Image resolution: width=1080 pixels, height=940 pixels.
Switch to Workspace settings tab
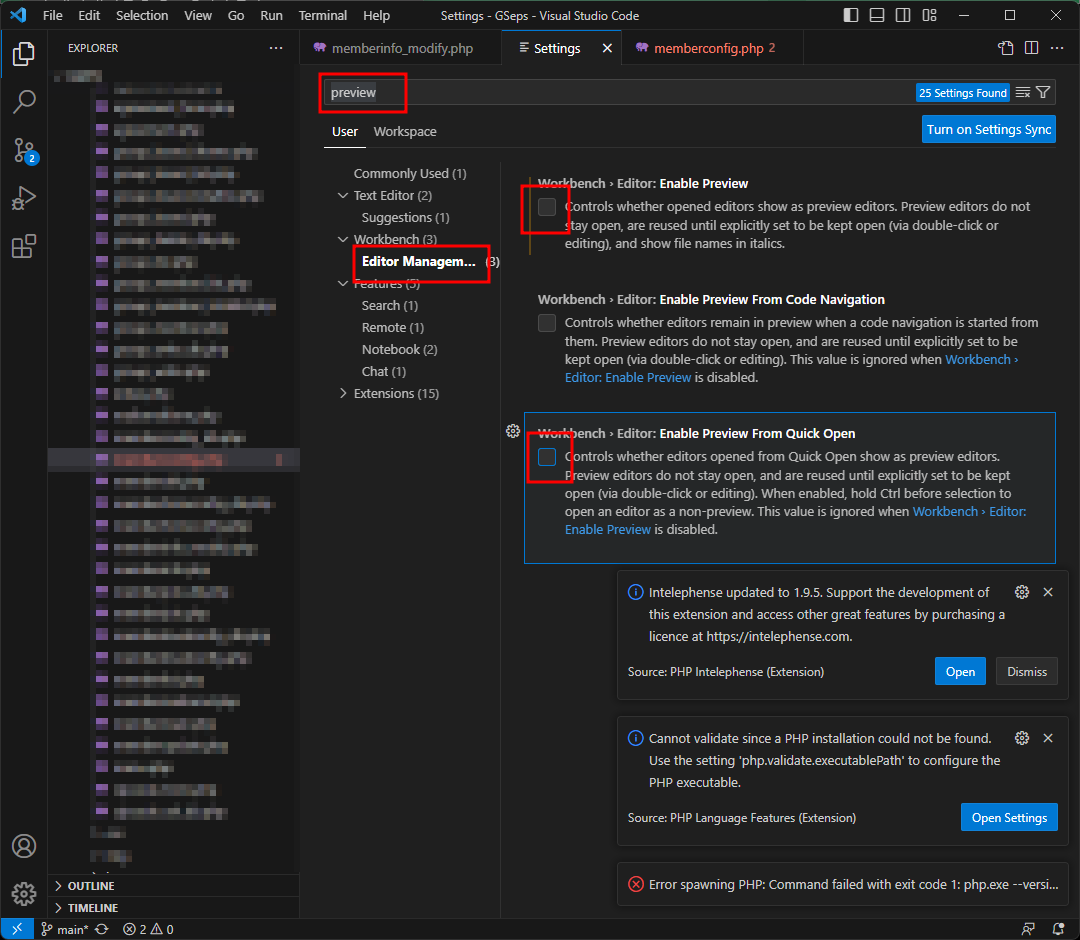pyautogui.click(x=405, y=132)
